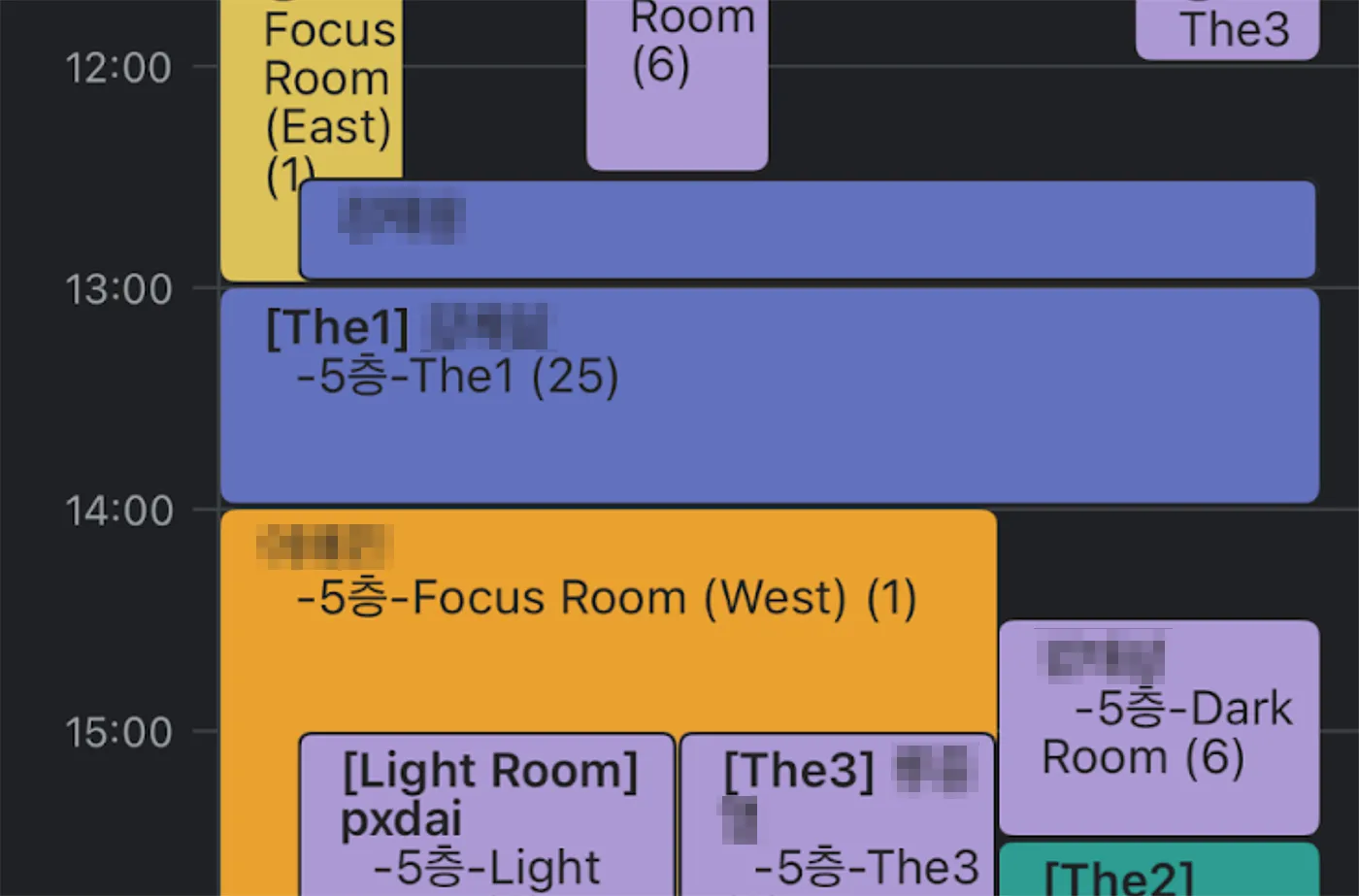Open the teal [The2] event

click(x=1158, y=872)
